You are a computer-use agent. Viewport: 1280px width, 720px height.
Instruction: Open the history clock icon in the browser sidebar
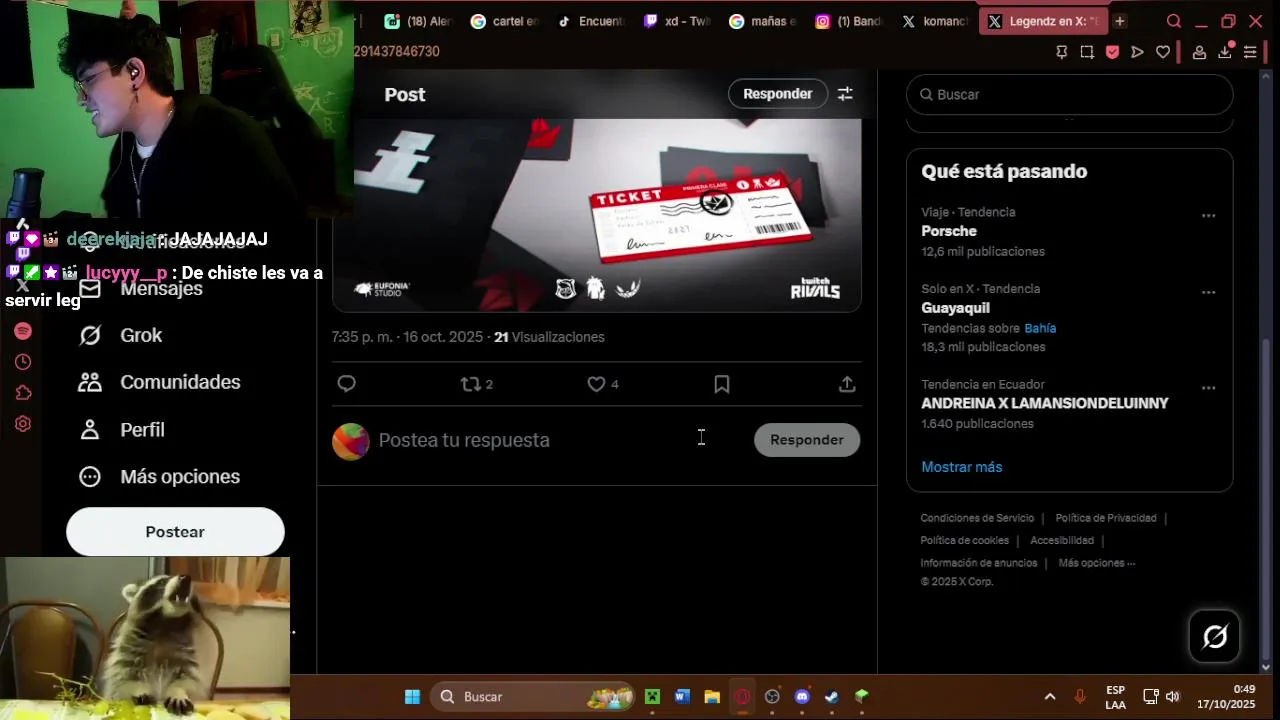[23, 362]
